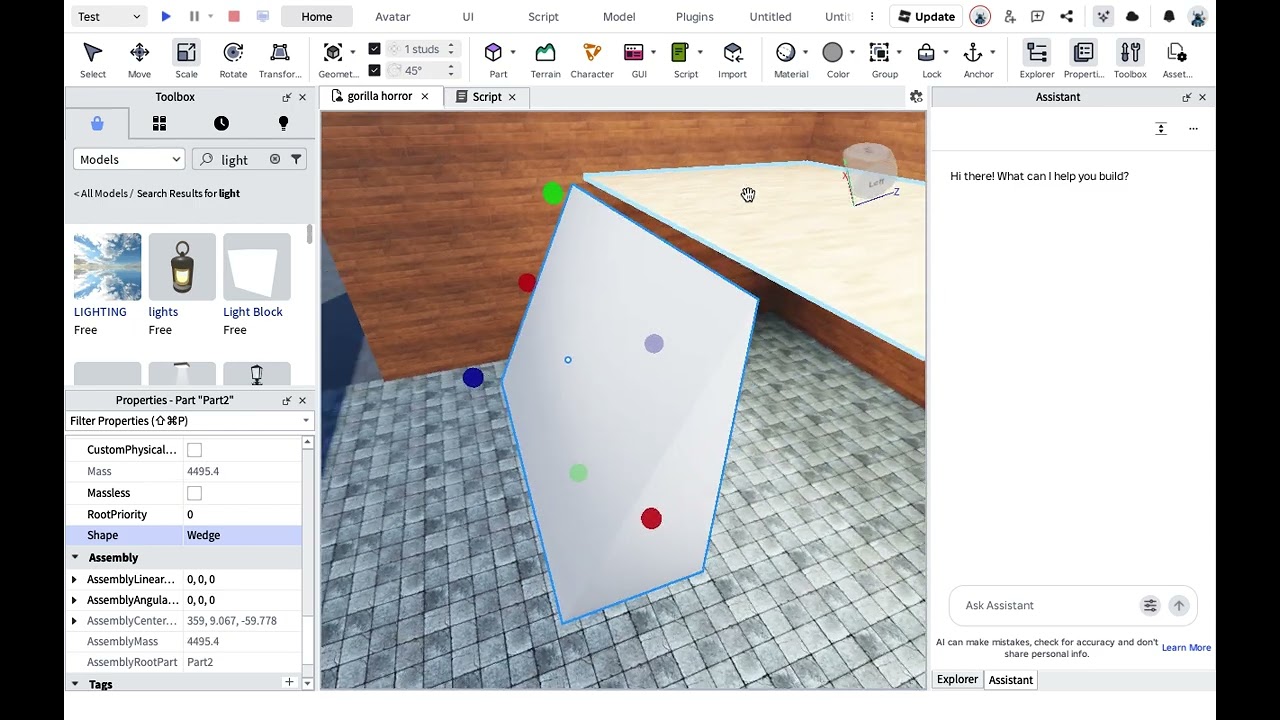Click the Pause test button
This screenshot has width=1280, height=720.
[194, 16]
